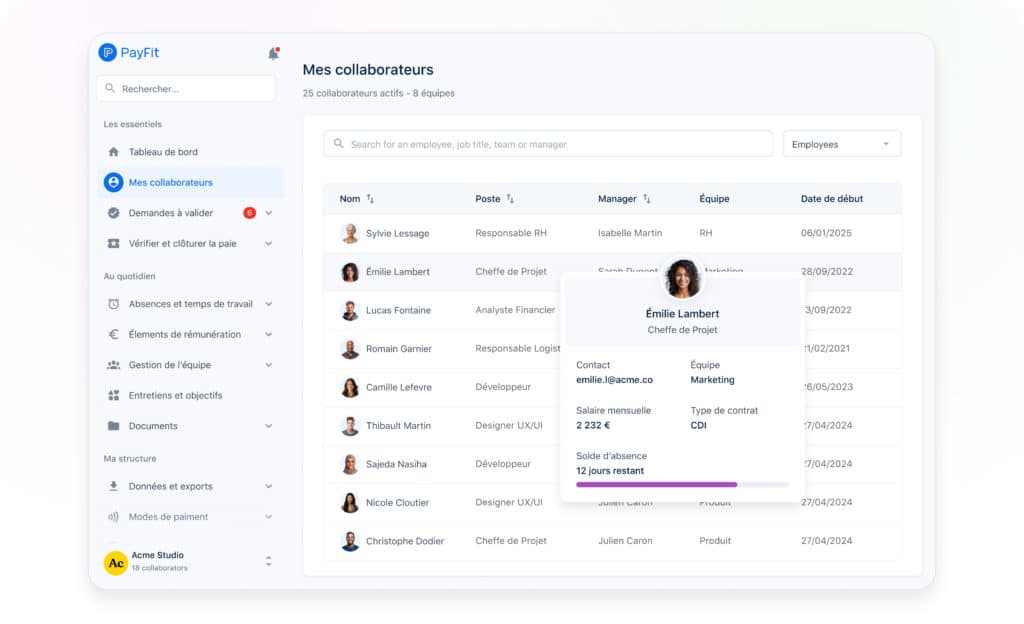1024x624 pixels.
Task: Expand Demandes à valider chevron
Action: tap(269, 213)
